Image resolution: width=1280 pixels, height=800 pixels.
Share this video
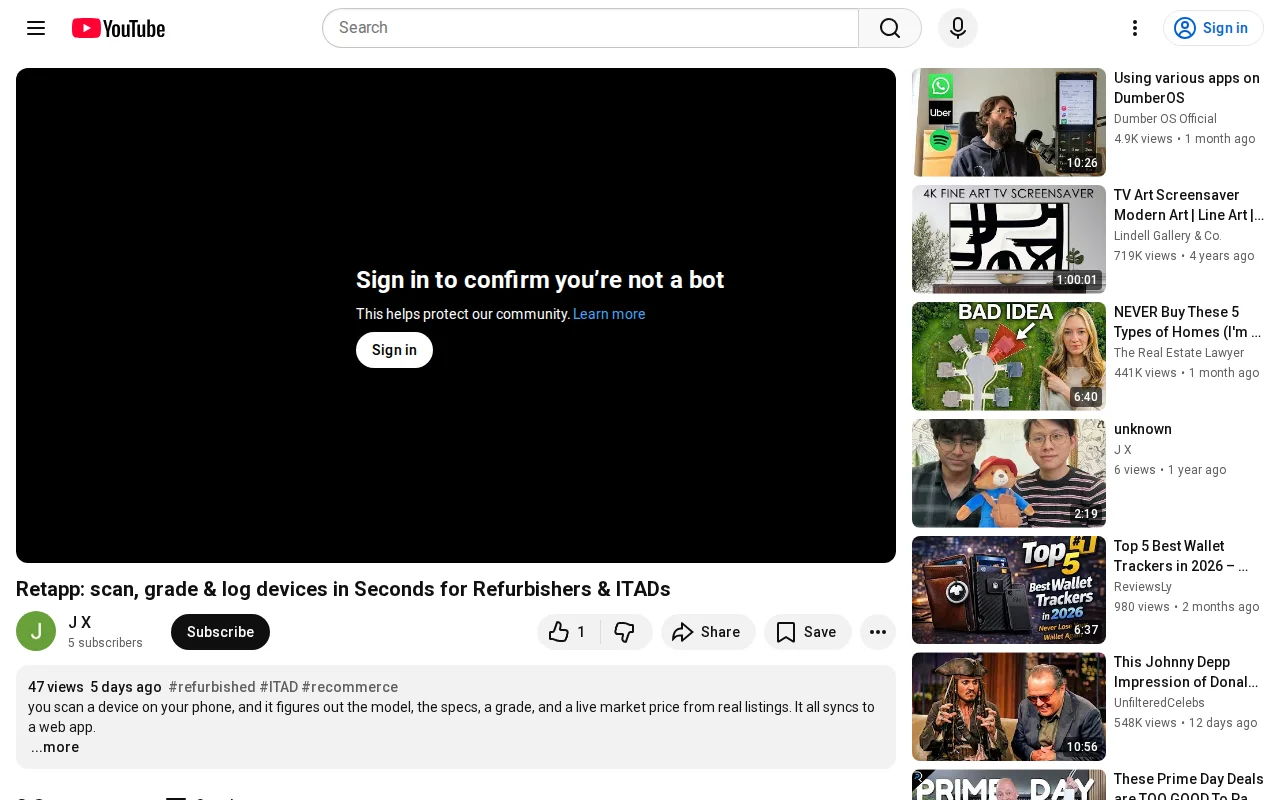point(708,632)
